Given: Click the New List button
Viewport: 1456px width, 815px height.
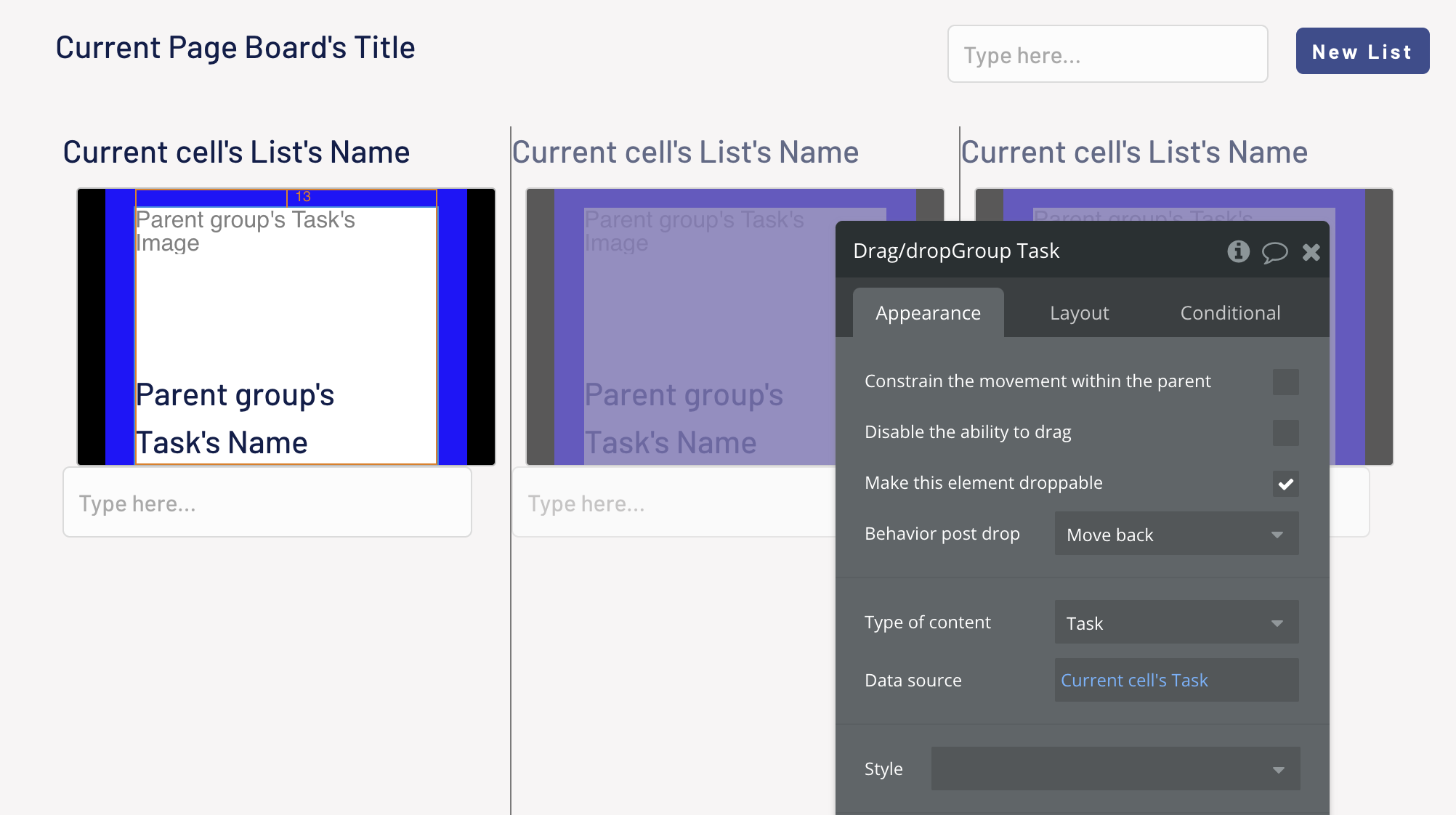Looking at the screenshot, I should point(1362,52).
